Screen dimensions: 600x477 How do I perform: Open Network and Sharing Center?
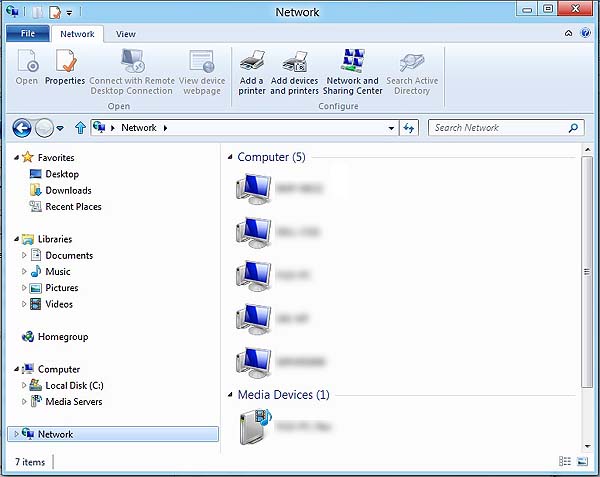352,71
